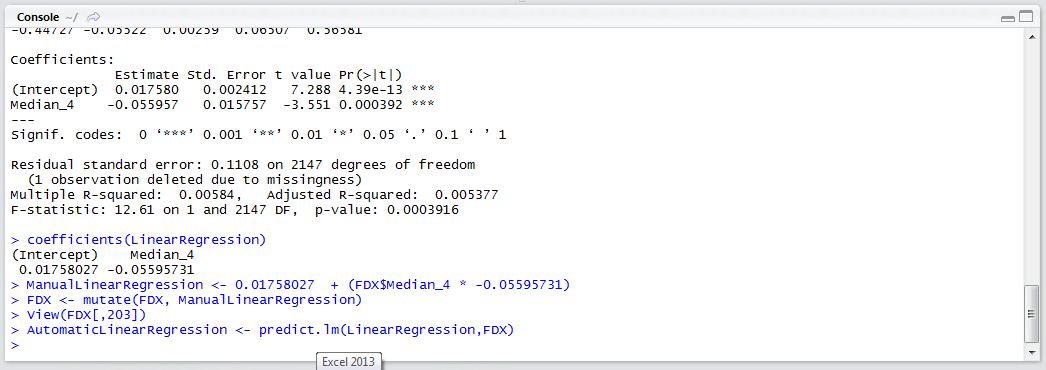This screenshot has height=370, width=1046.
Task: Click the Median_4 coefficient row
Action: (x=223, y=105)
